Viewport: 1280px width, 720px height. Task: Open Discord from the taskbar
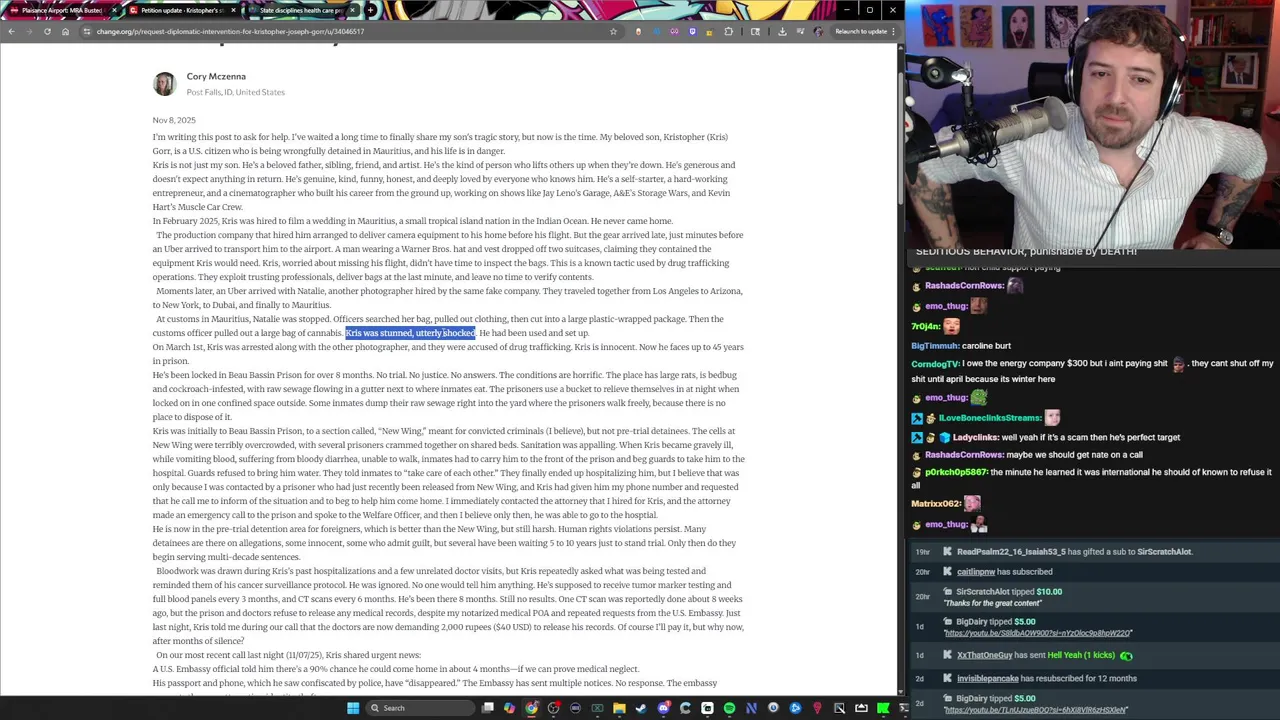point(663,708)
